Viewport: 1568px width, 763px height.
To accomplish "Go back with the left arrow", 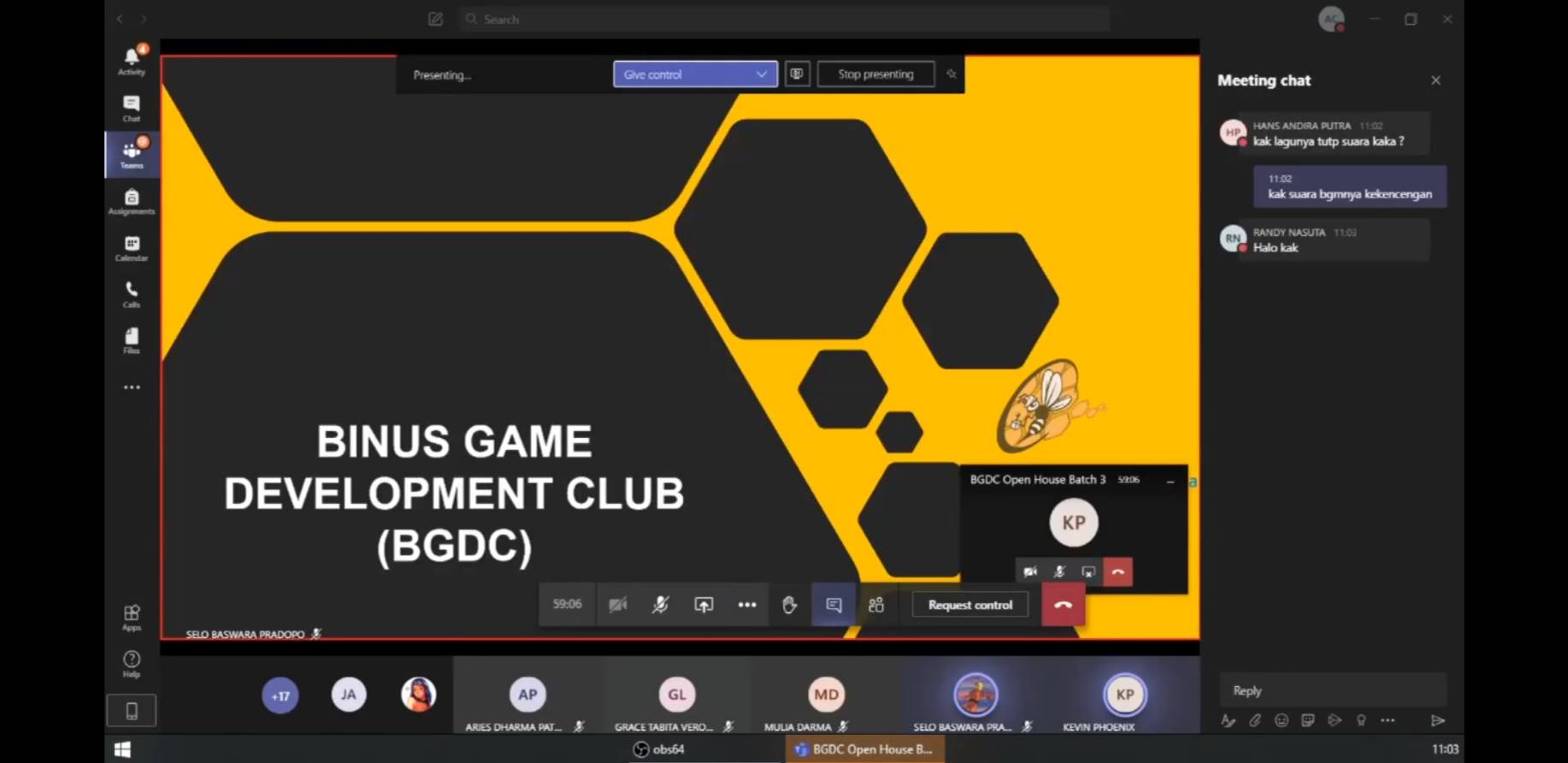I will point(120,19).
